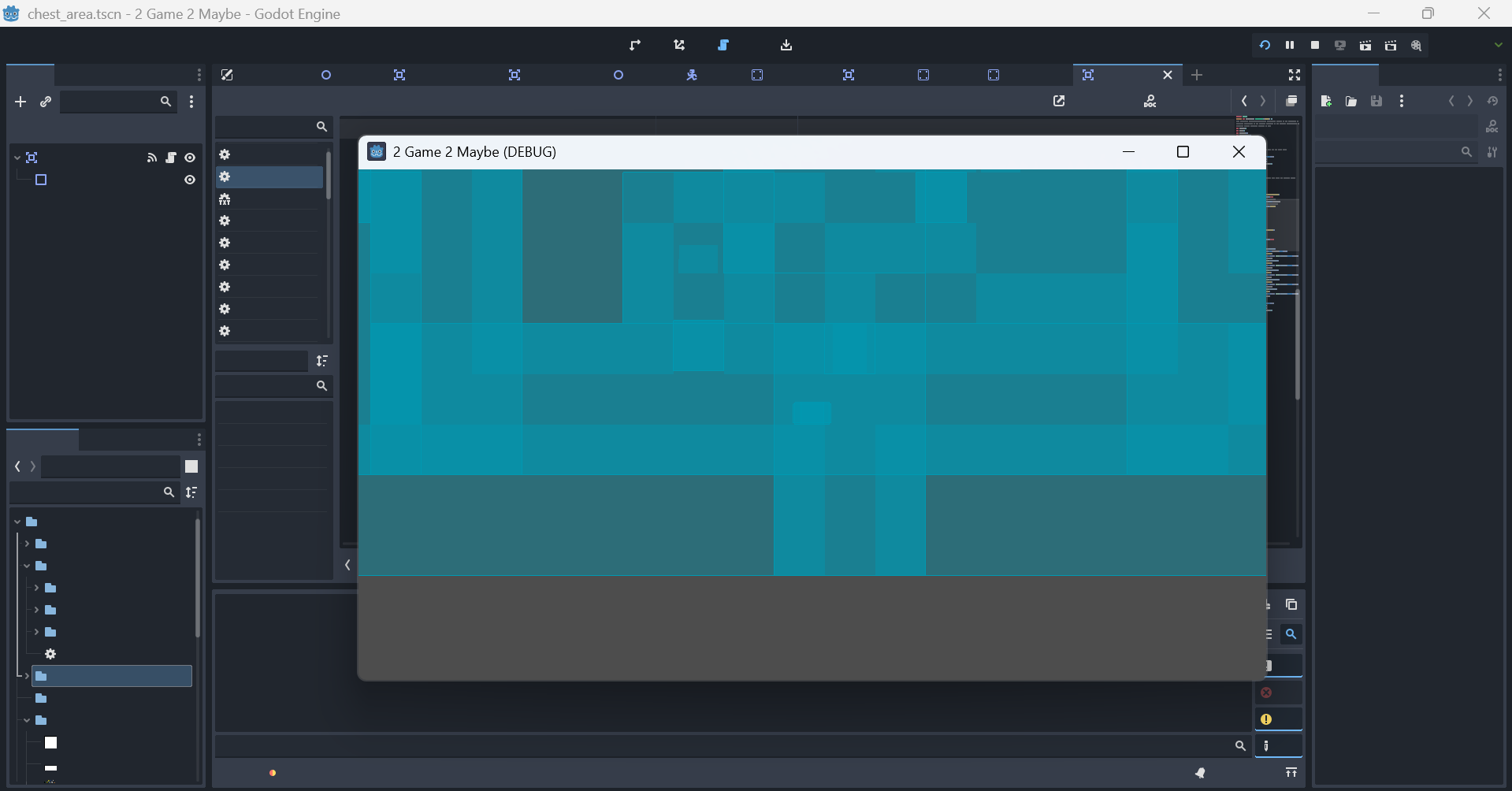The height and width of the screenshot is (791, 1512).
Task: Open the script in an external editor
Action: click(1059, 101)
